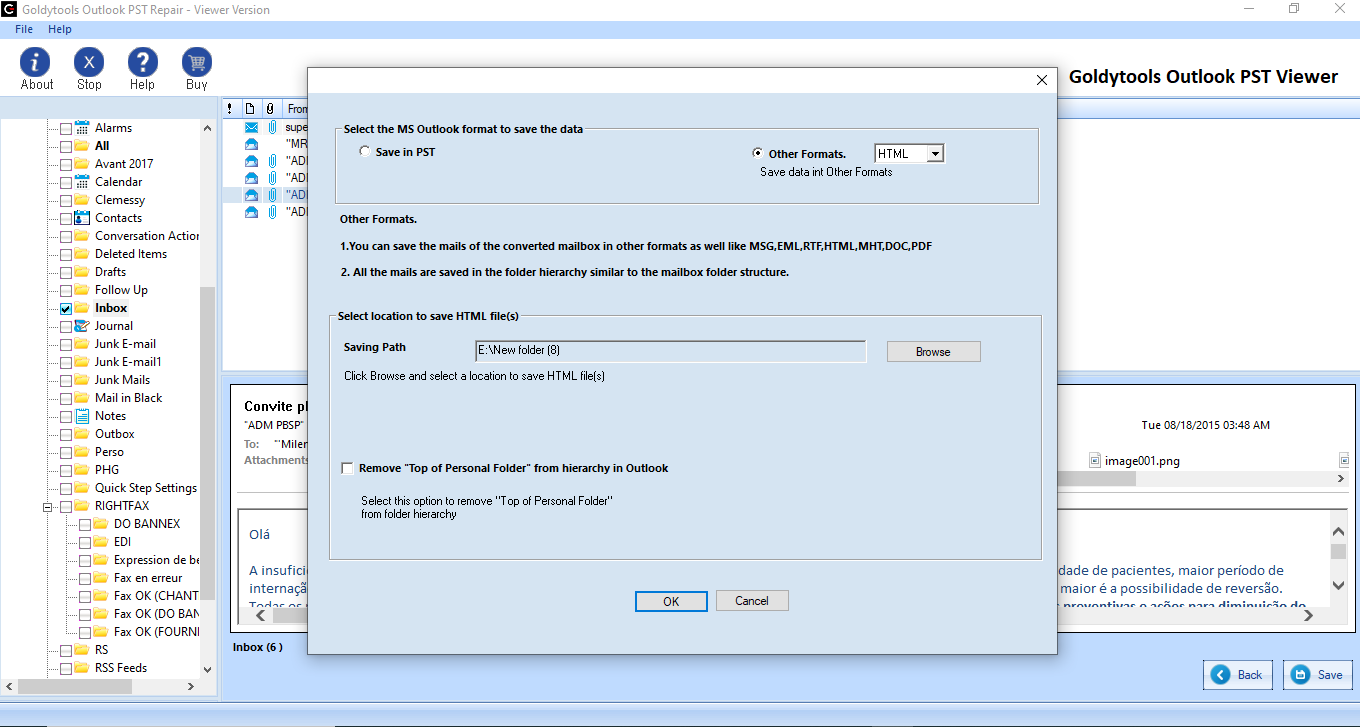Click message body scroll up arrow
The image size is (1360, 727).
point(1338,532)
